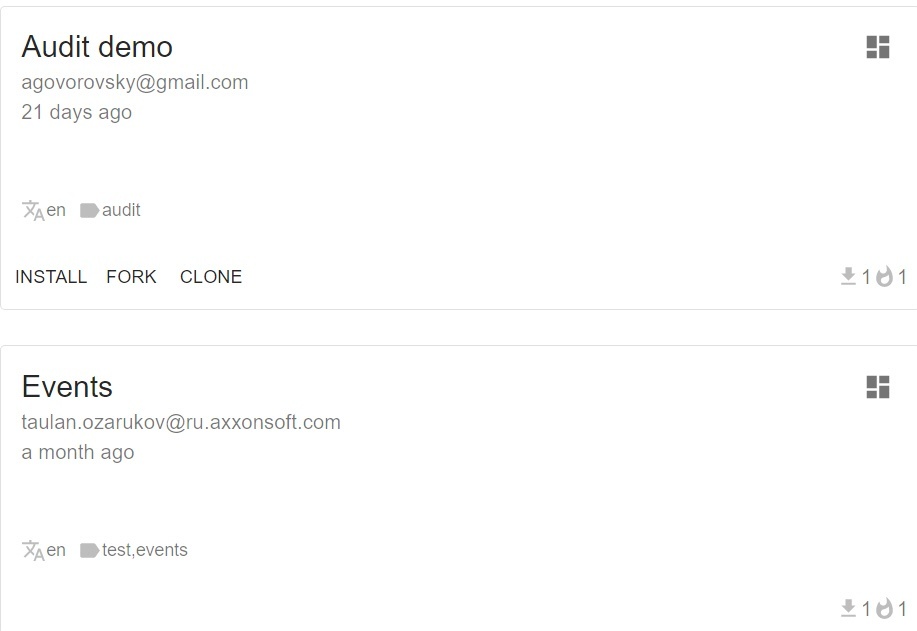Click the dashboard icon on Audit demo card
The height and width of the screenshot is (631, 917).
pos(877,47)
